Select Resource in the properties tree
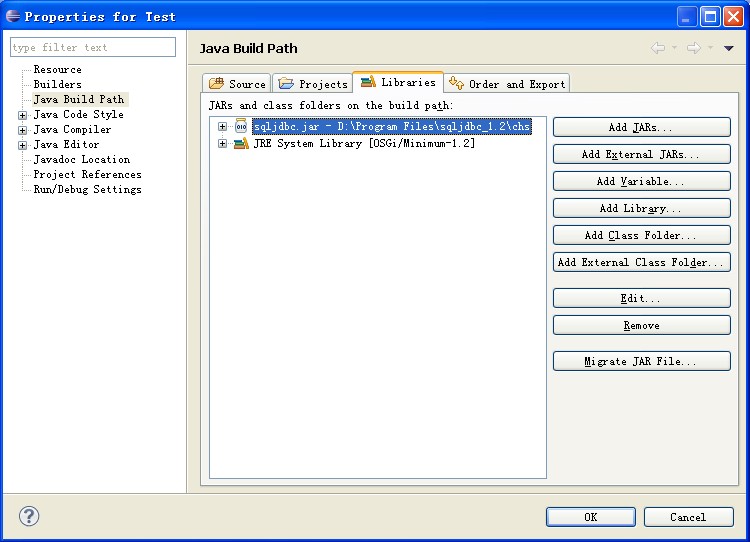750x542 pixels. pos(57,69)
